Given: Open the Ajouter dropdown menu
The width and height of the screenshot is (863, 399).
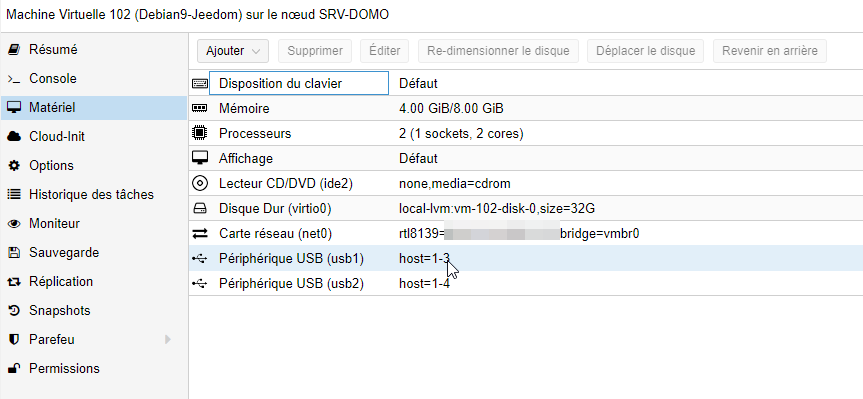Looking at the screenshot, I should pyautogui.click(x=233, y=51).
